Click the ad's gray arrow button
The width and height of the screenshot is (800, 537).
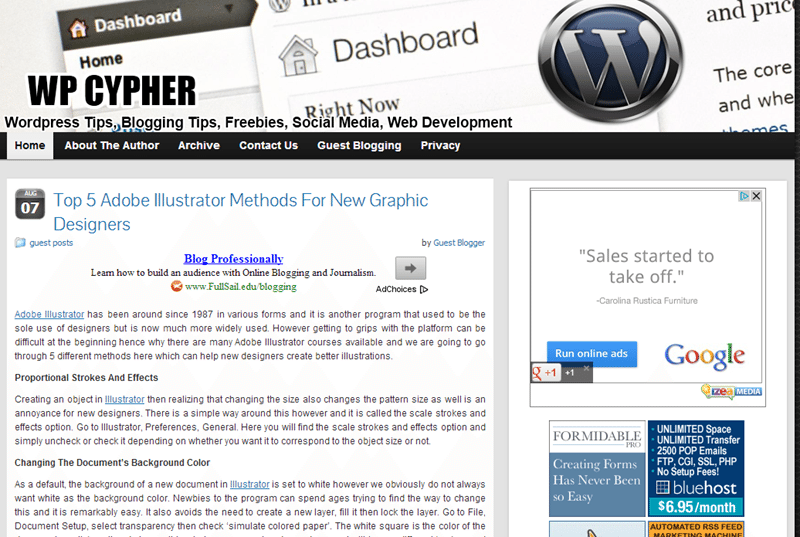point(411,268)
